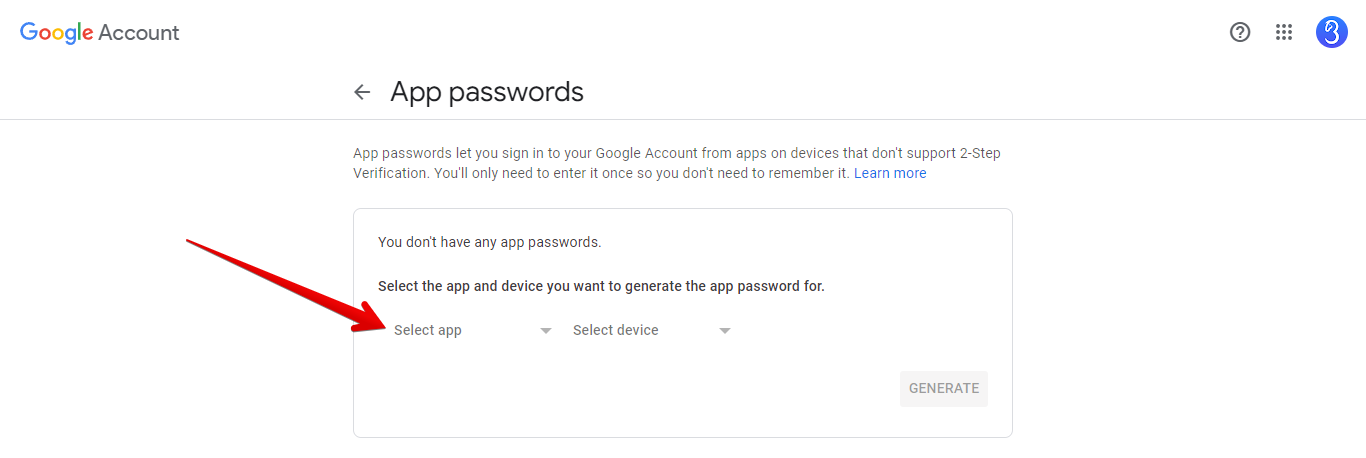Viewport: 1366px width, 458px height.
Task: Go back using the left arrow
Action: coord(362,92)
